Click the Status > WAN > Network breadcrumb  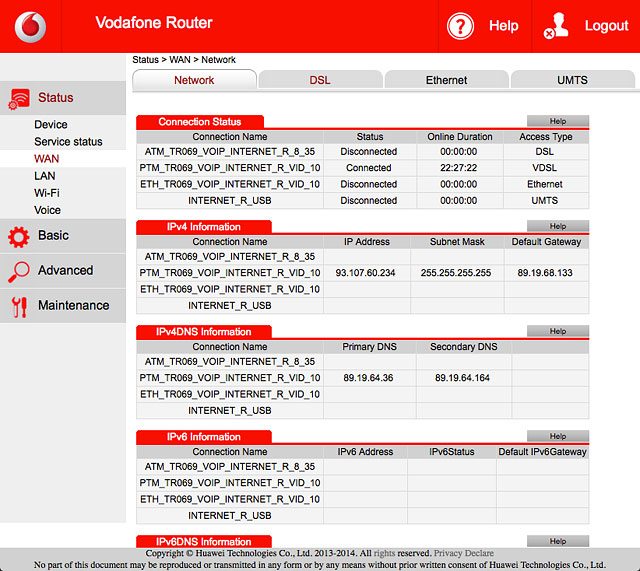(184, 60)
